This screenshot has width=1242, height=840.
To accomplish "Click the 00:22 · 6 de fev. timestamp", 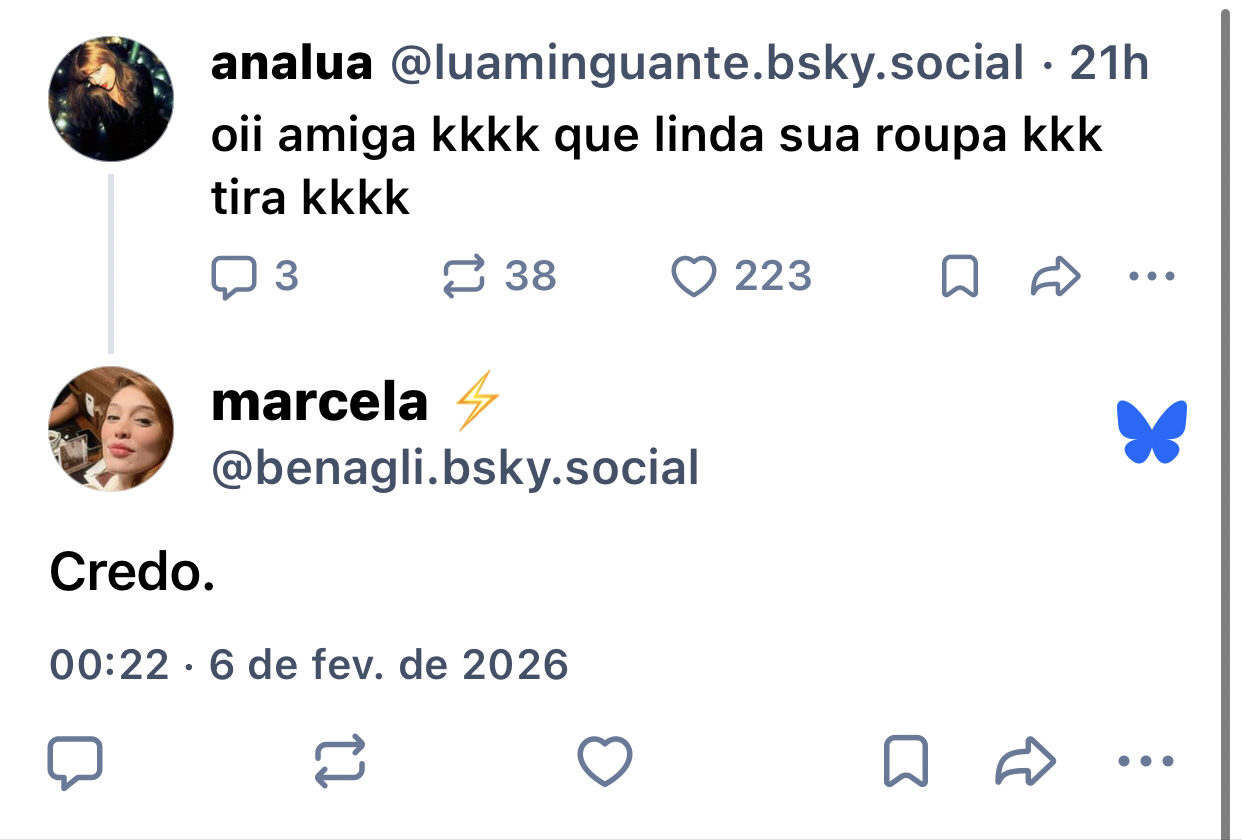I will [x=308, y=664].
